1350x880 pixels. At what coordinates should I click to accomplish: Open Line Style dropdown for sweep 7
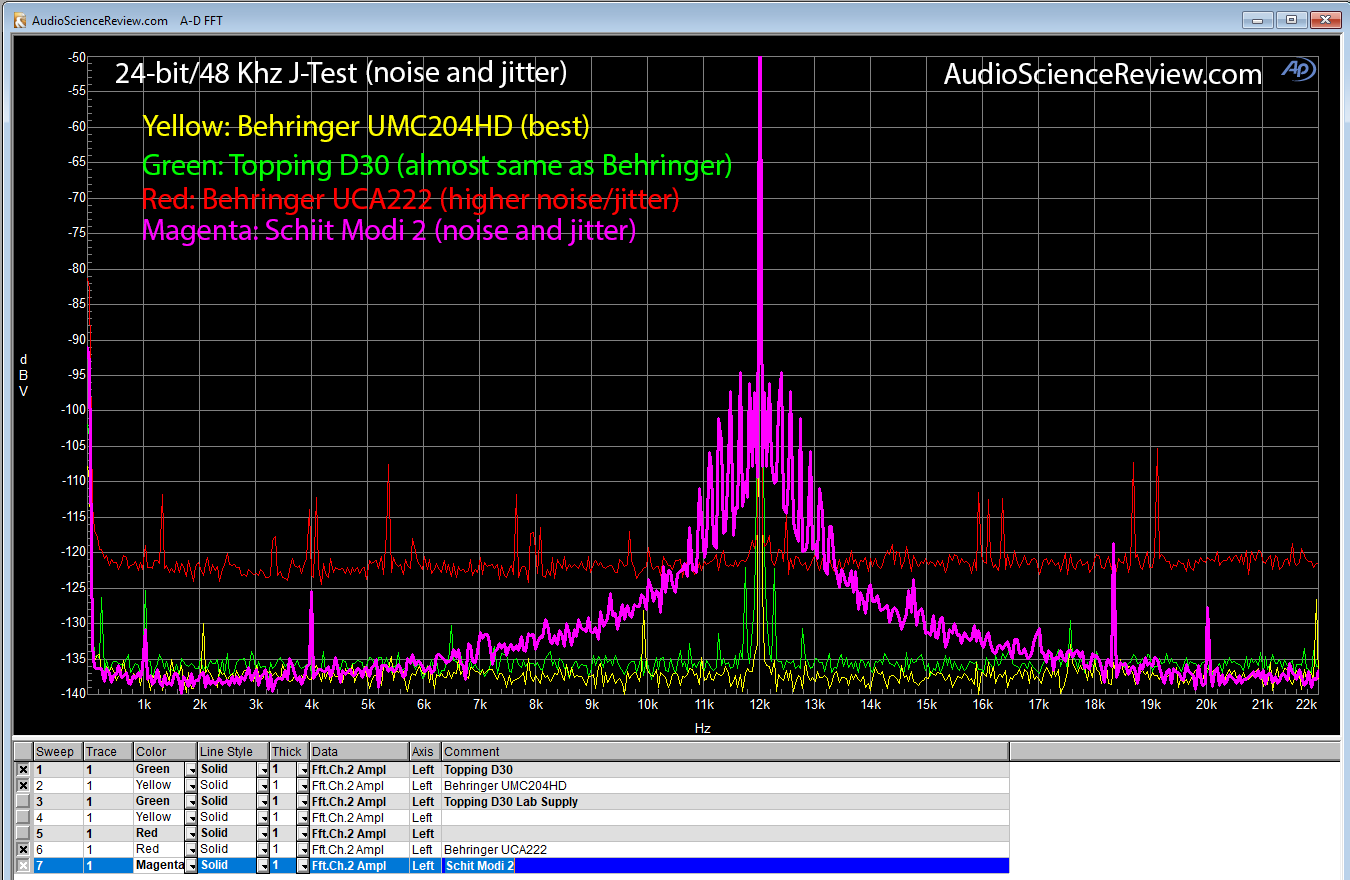(263, 865)
